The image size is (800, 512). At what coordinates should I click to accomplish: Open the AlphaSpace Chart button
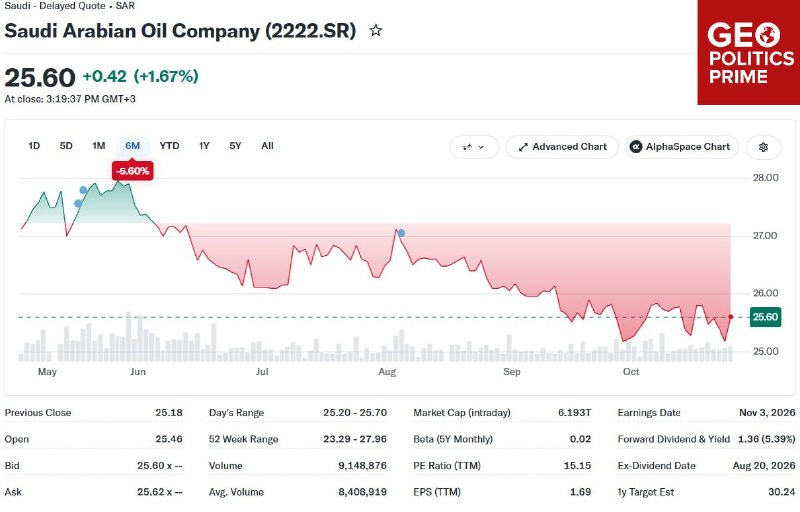pos(682,147)
